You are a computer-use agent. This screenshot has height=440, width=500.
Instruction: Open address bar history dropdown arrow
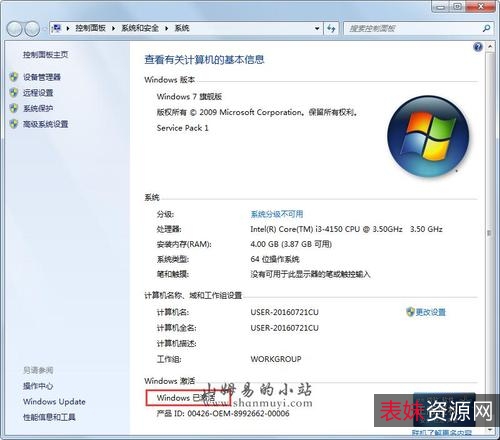point(317,28)
